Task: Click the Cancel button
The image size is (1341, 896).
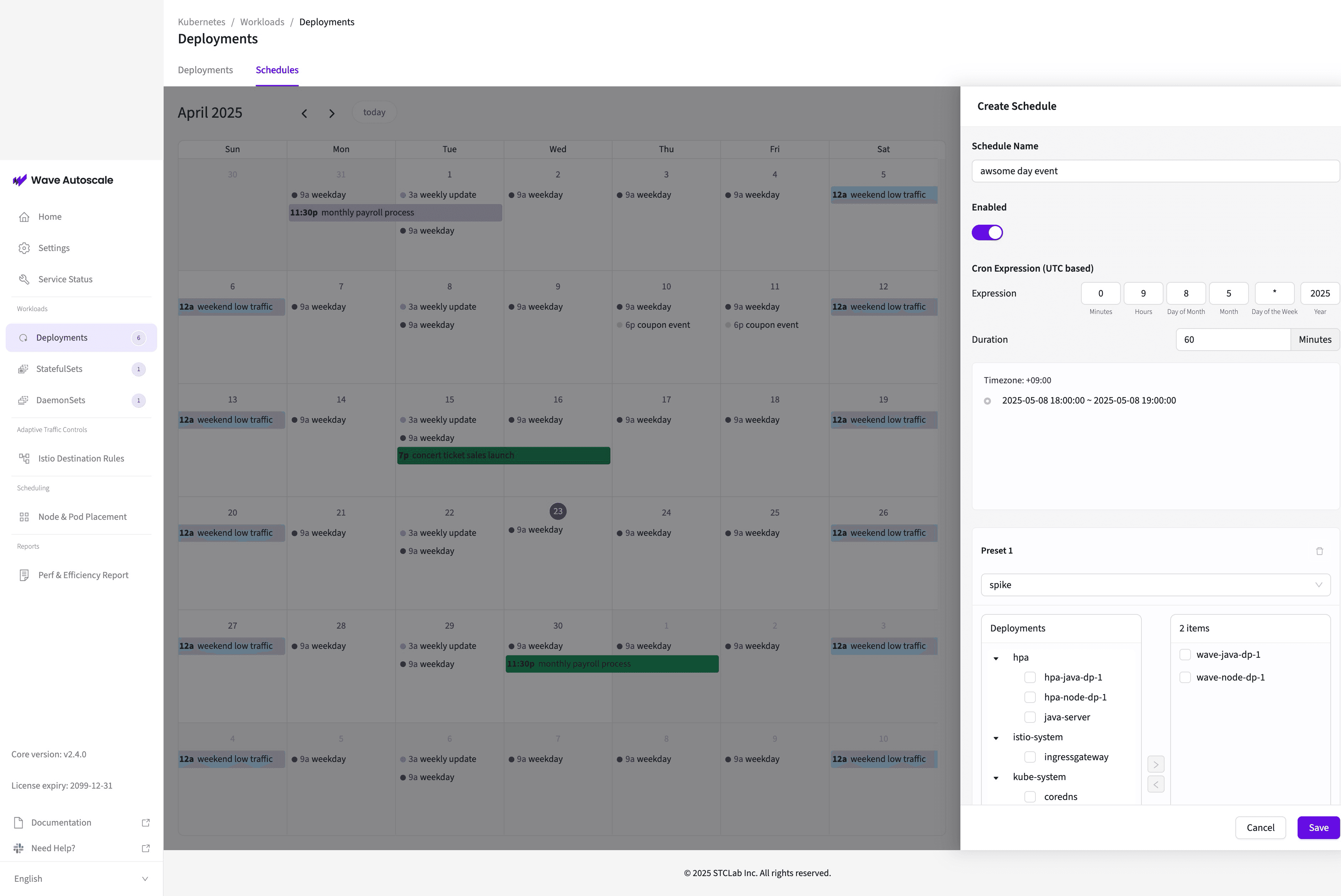Action: point(1260,827)
